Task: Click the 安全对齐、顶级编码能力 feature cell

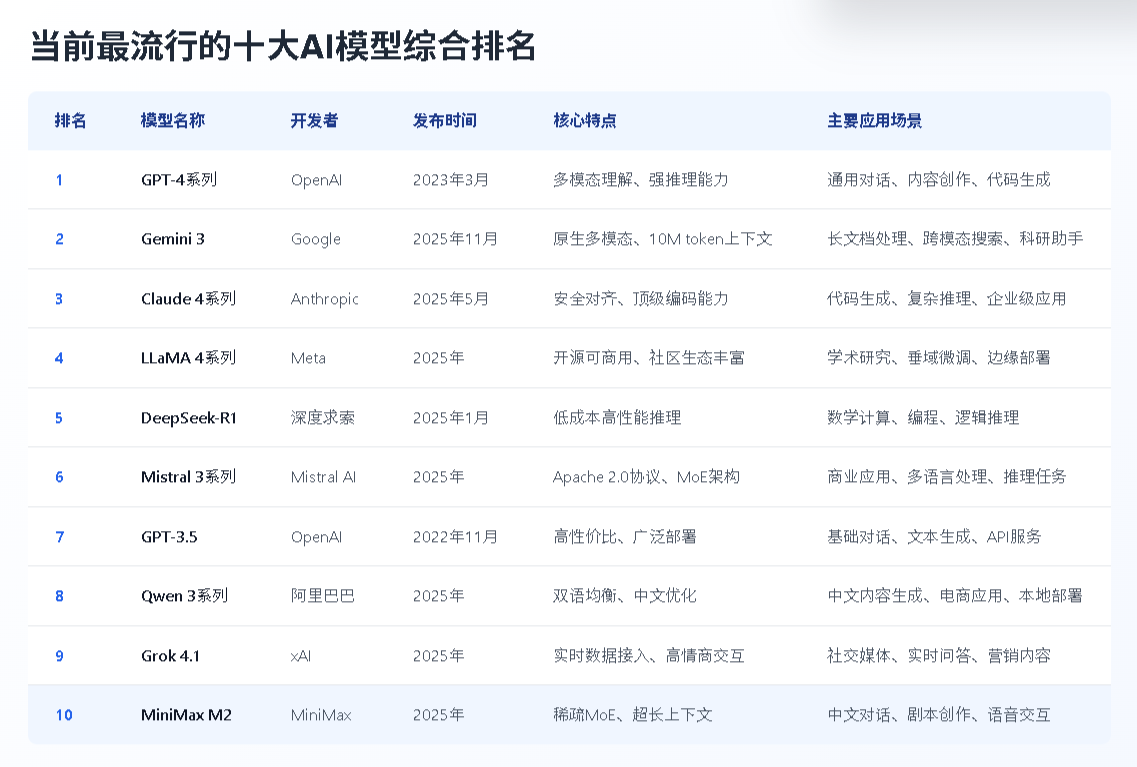Action: (x=641, y=299)
